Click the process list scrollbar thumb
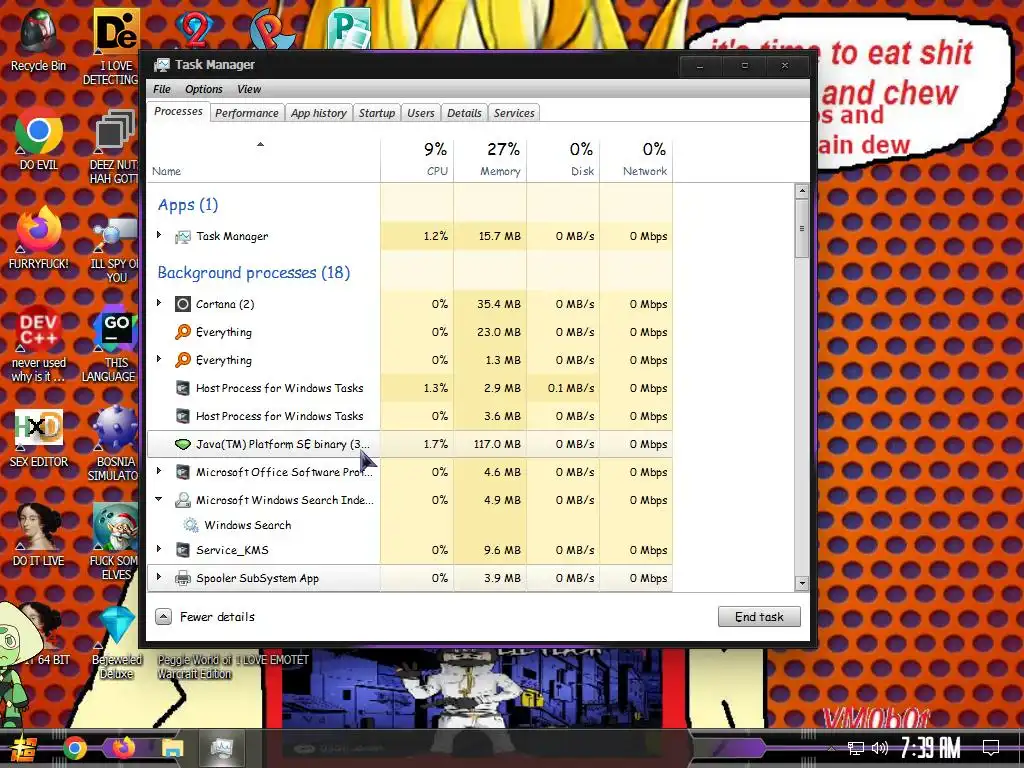The image size is (1024, 768). click(x=802, y=229)
